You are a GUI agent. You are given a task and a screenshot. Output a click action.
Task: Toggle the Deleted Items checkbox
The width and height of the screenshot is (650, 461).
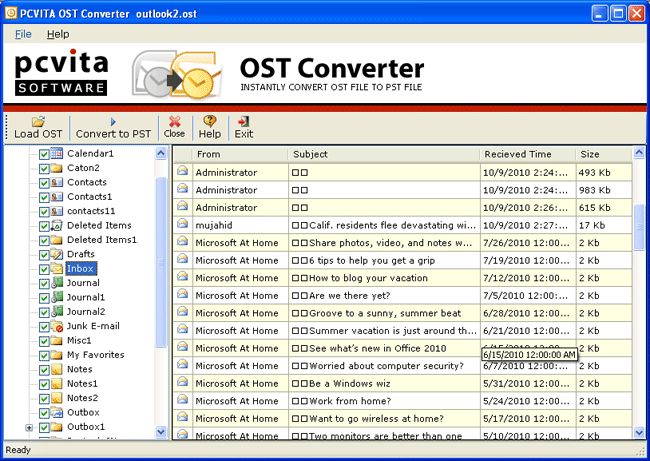(44, 226)
